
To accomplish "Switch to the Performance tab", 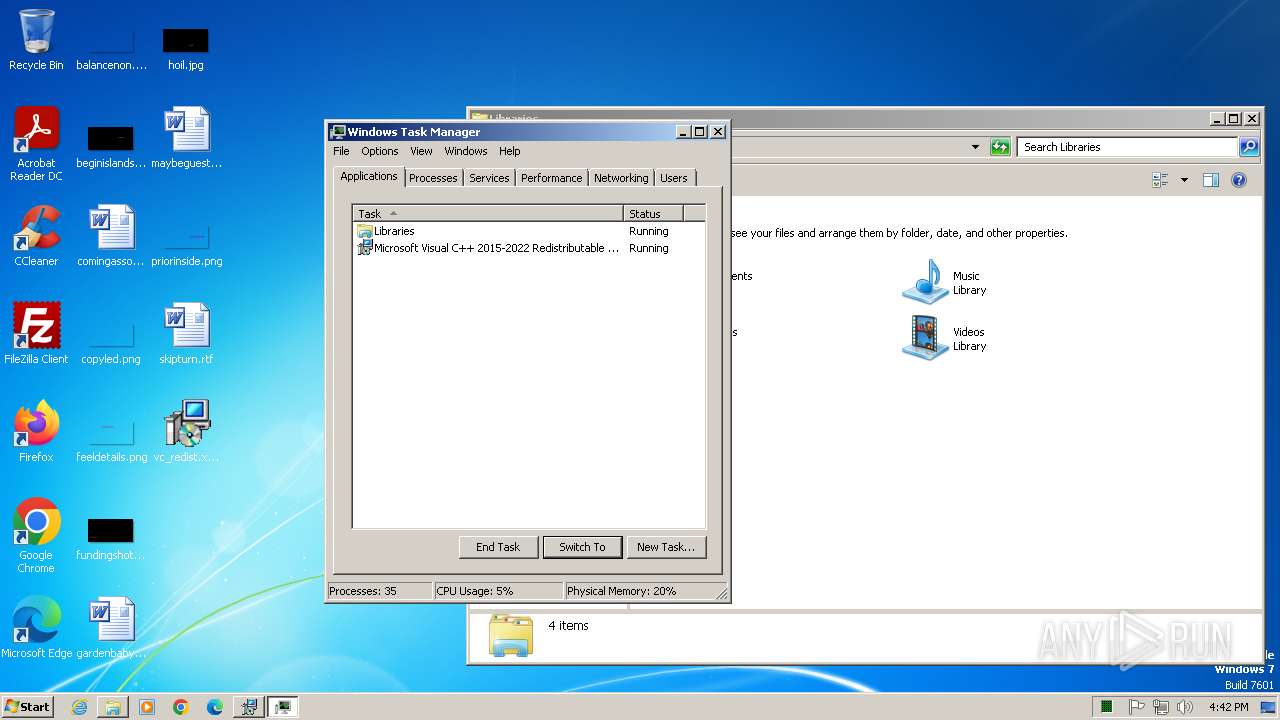I will (x=551, y=178).
